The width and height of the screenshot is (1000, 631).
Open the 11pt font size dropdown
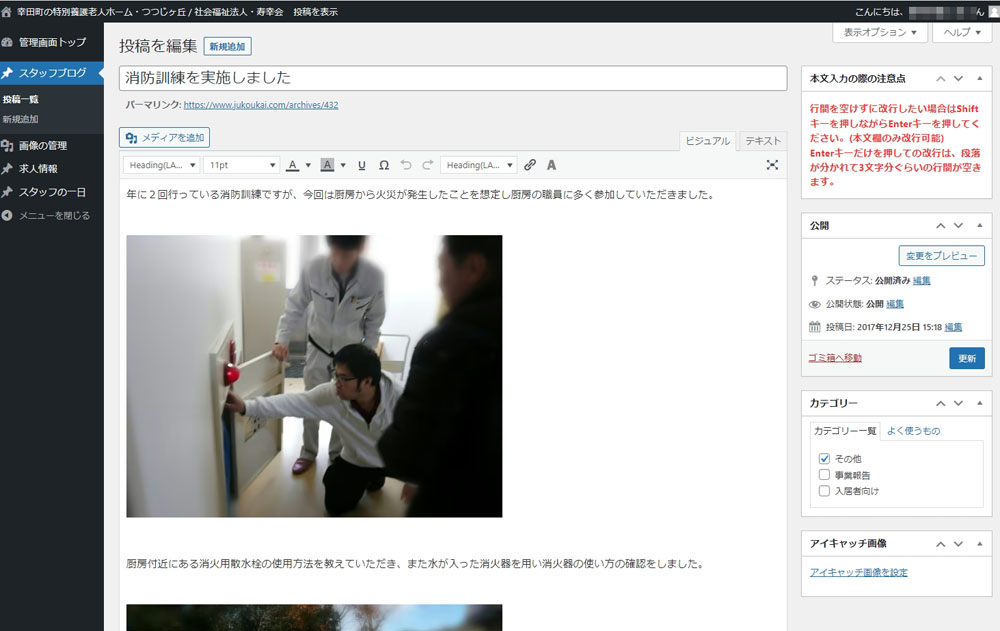(242, 165)
